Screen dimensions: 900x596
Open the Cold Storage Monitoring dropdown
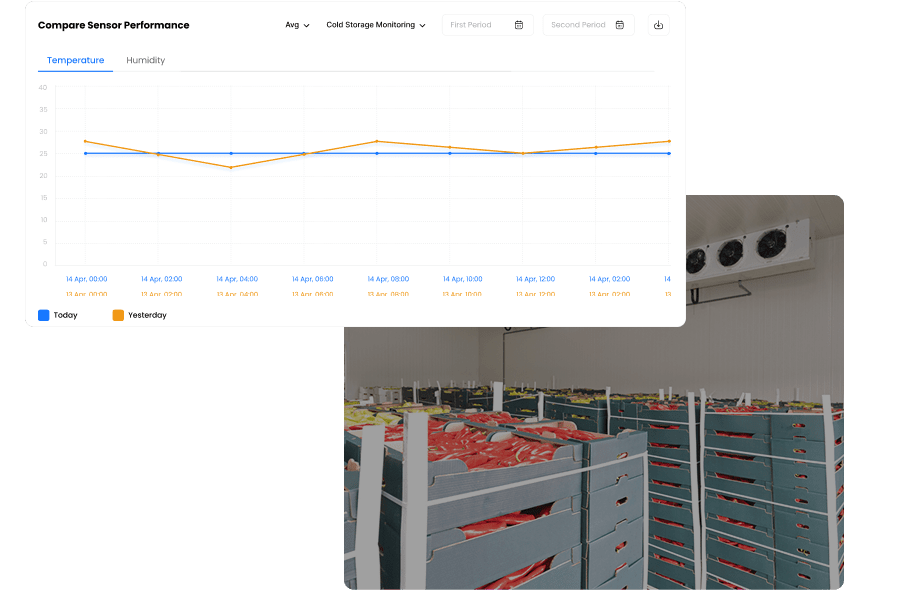click(x=376, y=25)
